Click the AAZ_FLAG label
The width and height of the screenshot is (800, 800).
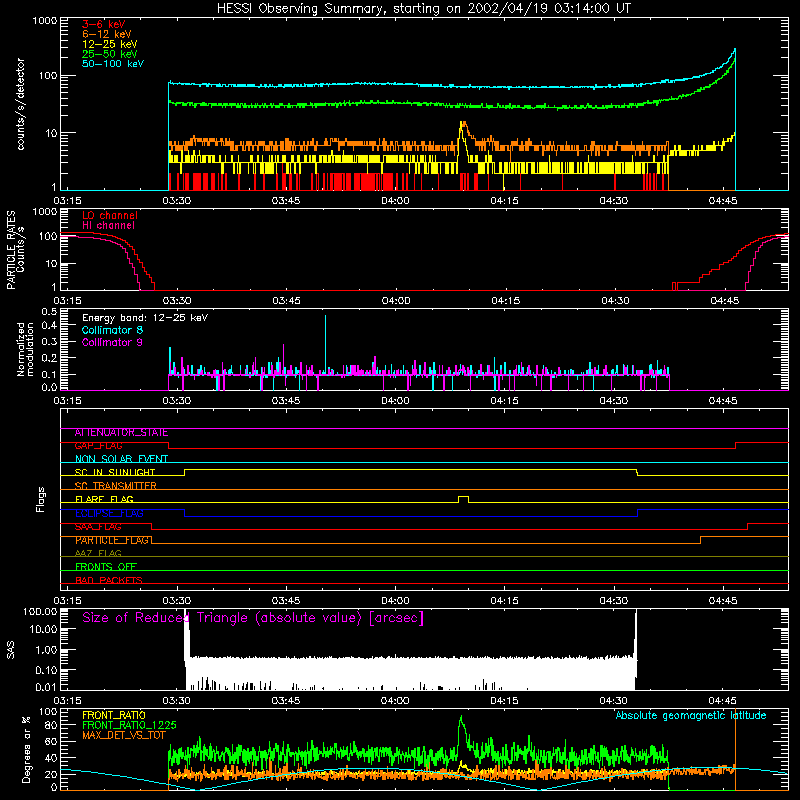(x=98, y=553)
